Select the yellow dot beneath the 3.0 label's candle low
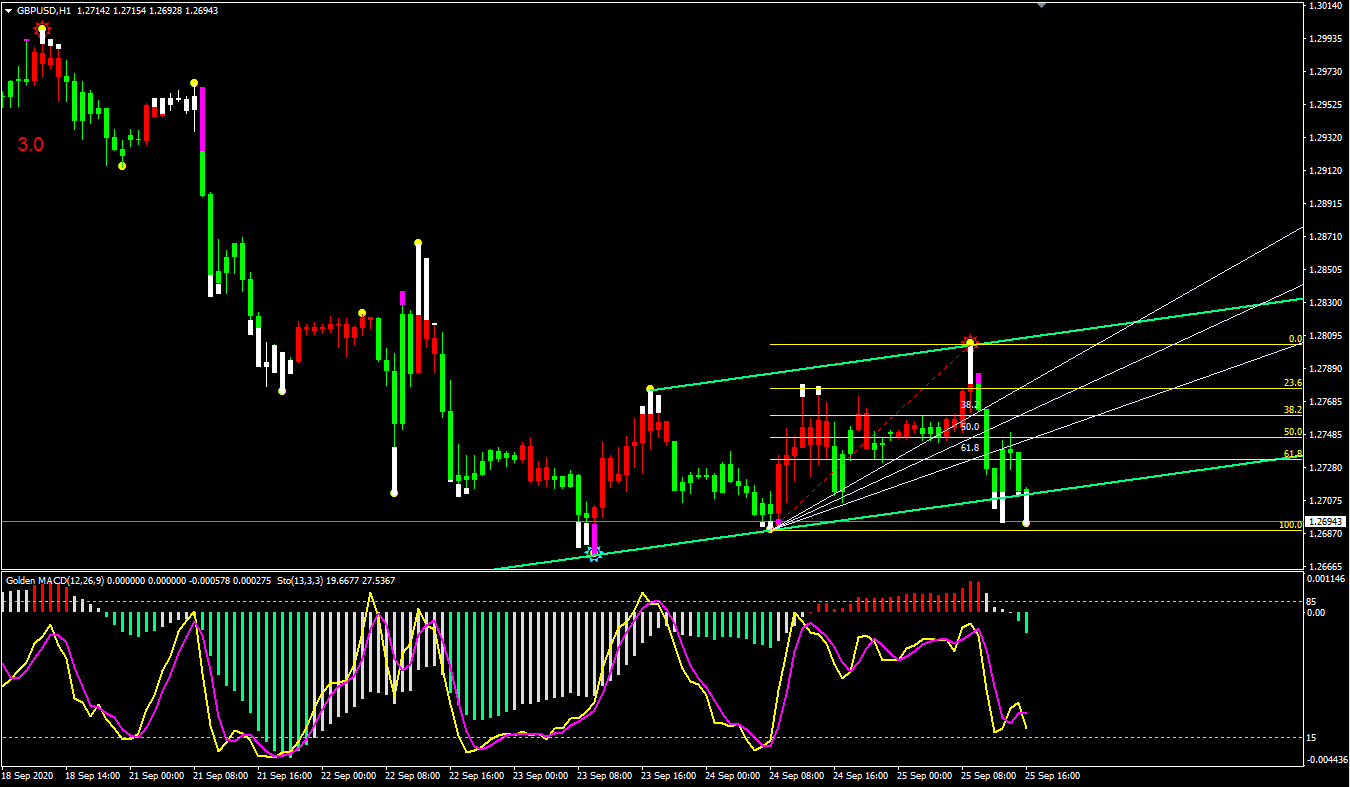The image size is (1350, 787). pyautogui.click(x=122, y=166)
